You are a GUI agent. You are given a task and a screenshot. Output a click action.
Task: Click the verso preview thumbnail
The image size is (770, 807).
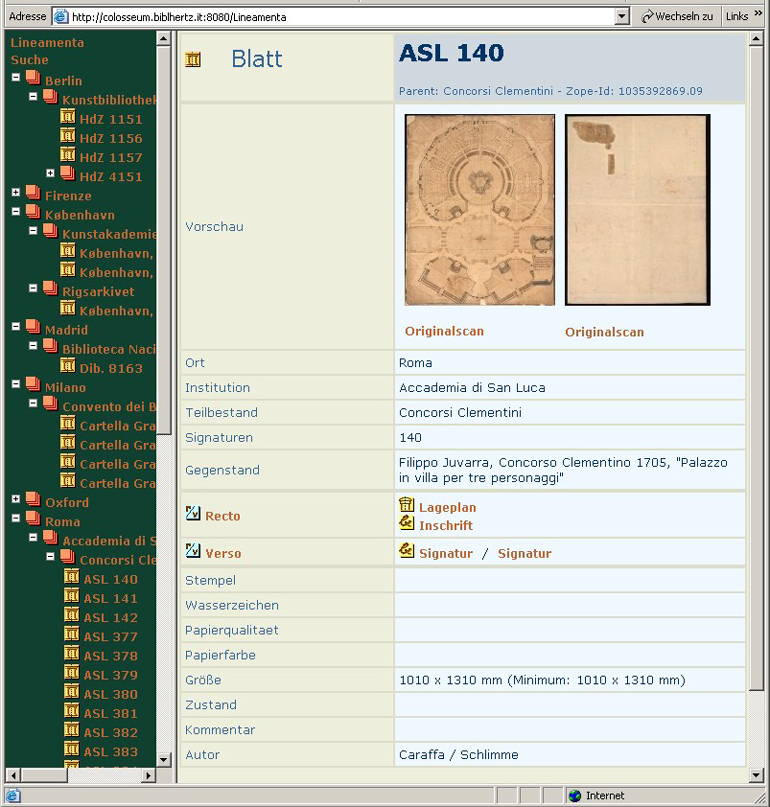(x=637, y=210)
